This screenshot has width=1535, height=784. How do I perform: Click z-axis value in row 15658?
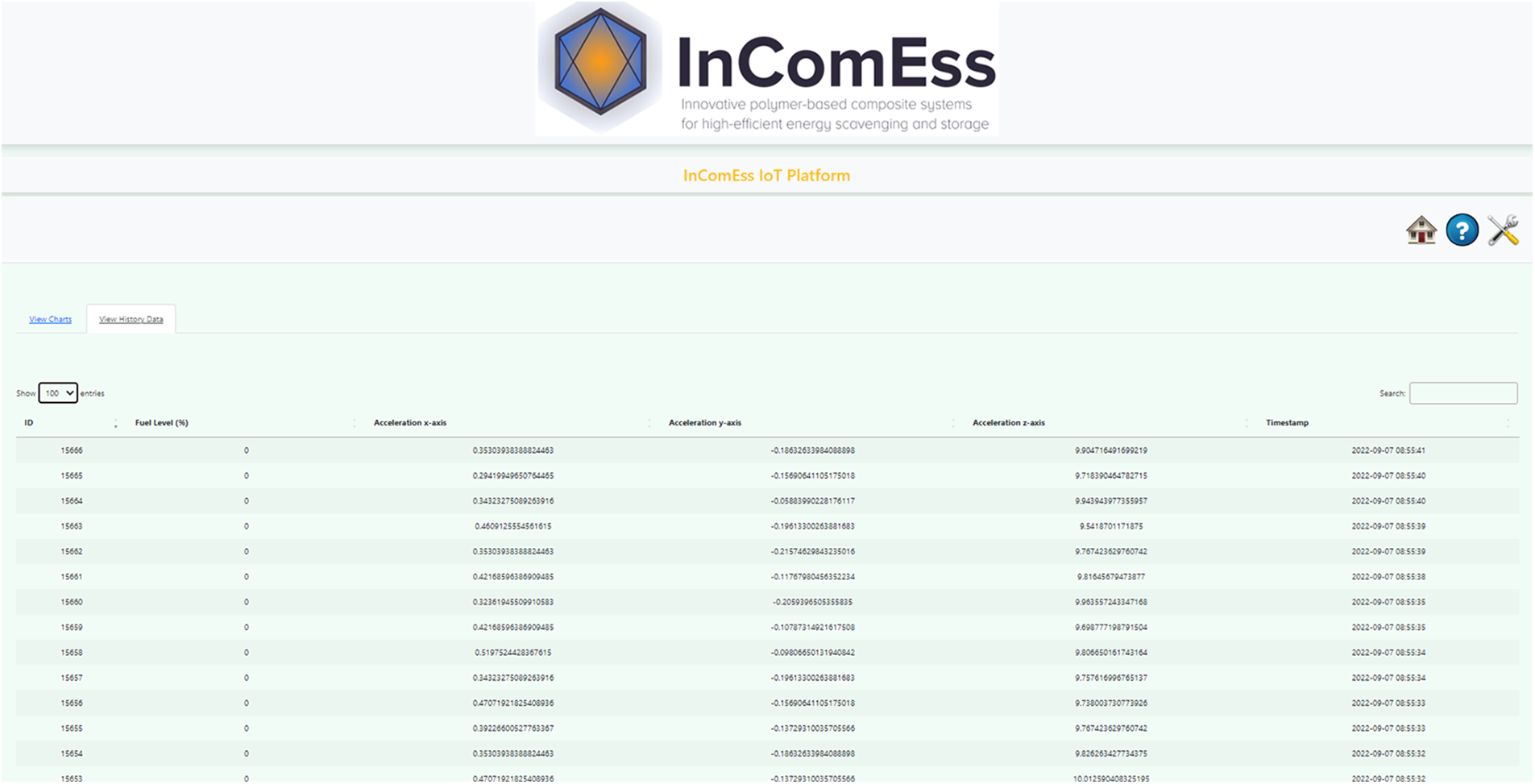click(x=1110, y=653)
